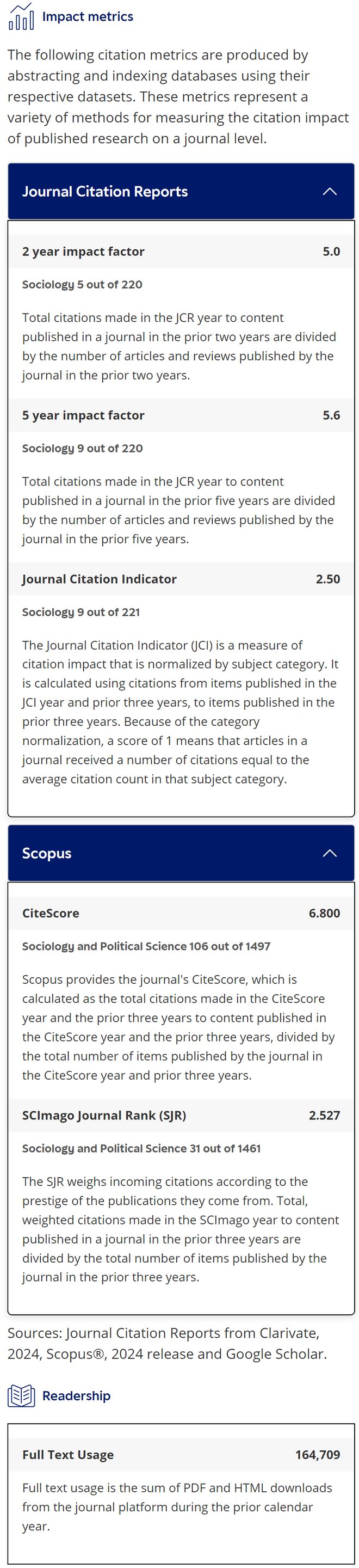Collapse Journal Citation Reports using its chevron
This screenshot has width=359, height=1568.
tap(329, 192)
